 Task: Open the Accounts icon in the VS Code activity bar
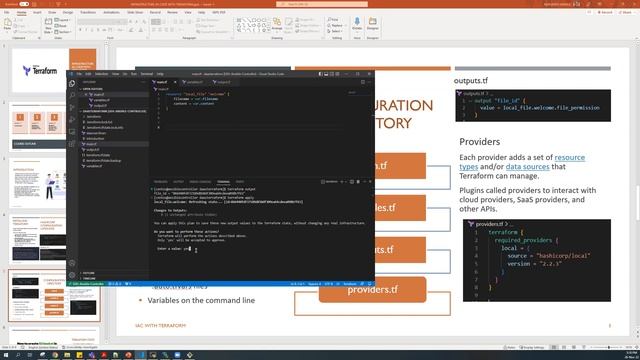tap(72, 263)
